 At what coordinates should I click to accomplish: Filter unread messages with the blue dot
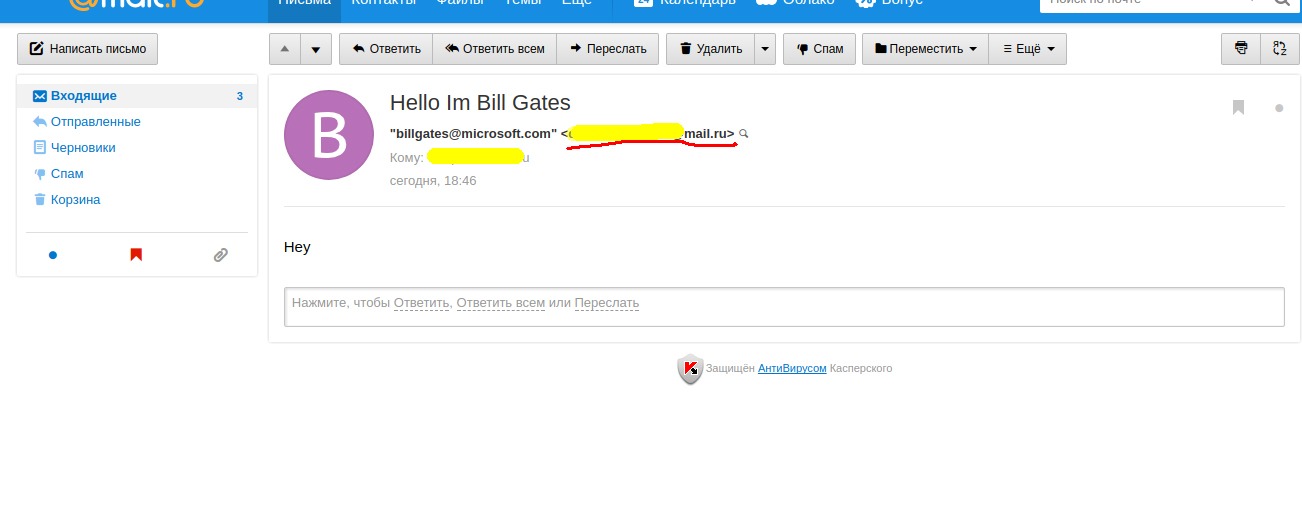(x=53, y=255)
